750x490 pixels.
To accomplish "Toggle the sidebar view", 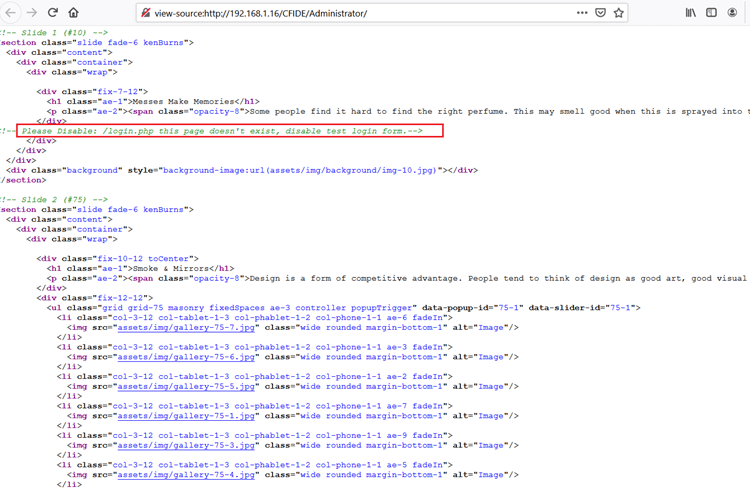I will (711, 13).
